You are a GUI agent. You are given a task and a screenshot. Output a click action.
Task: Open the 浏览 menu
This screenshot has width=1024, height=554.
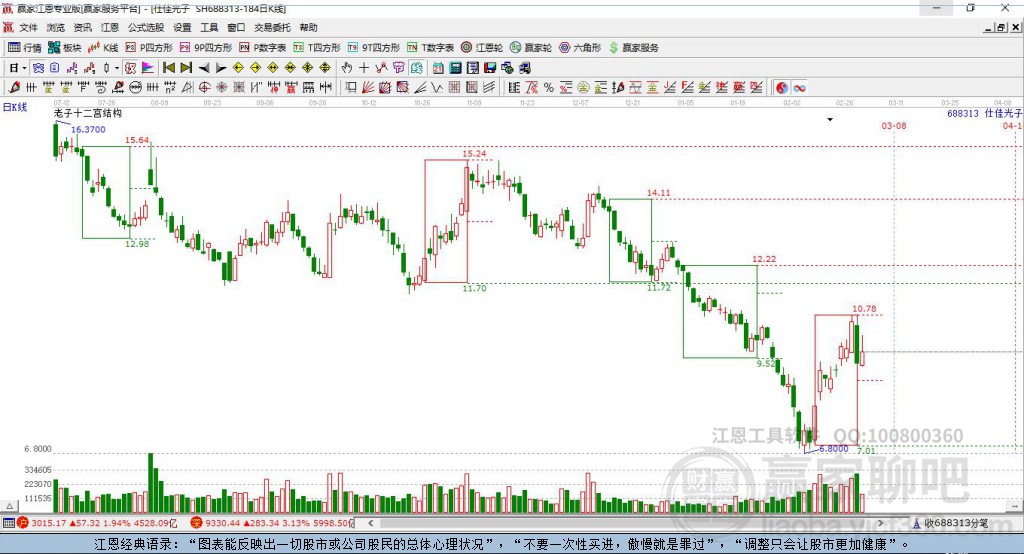click(x=56, y=27)
